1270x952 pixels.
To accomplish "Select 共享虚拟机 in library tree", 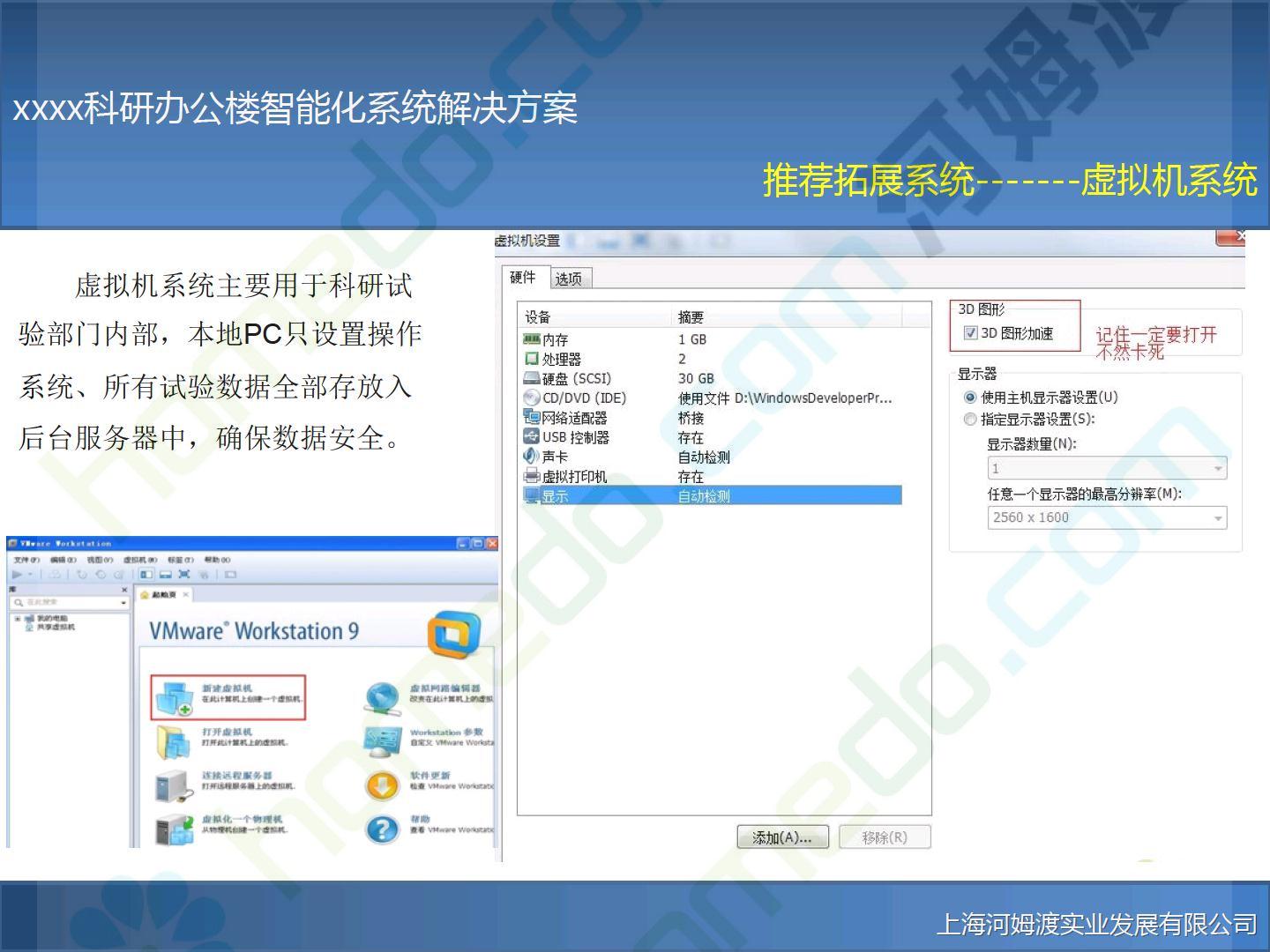I will (51, 627).
